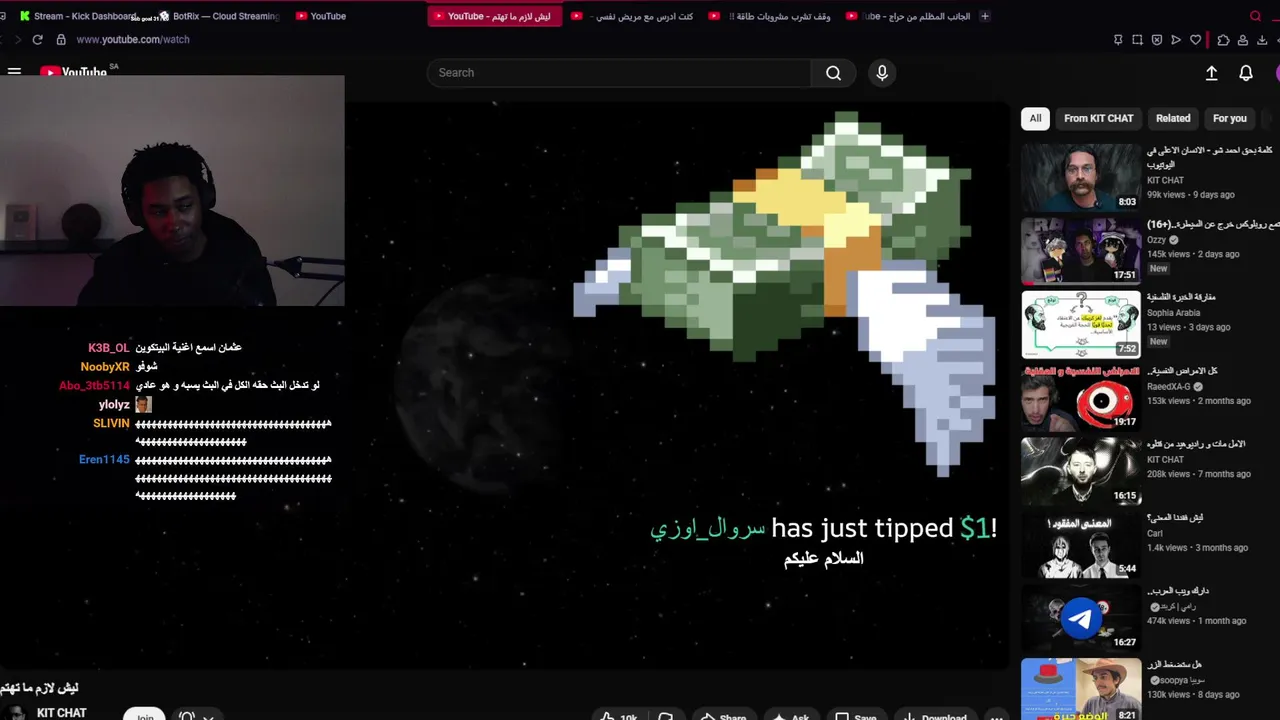The width and height of the screenshot is (1280, 720).
Task: Select the For you filter chip
Action: pos(1230,118)
